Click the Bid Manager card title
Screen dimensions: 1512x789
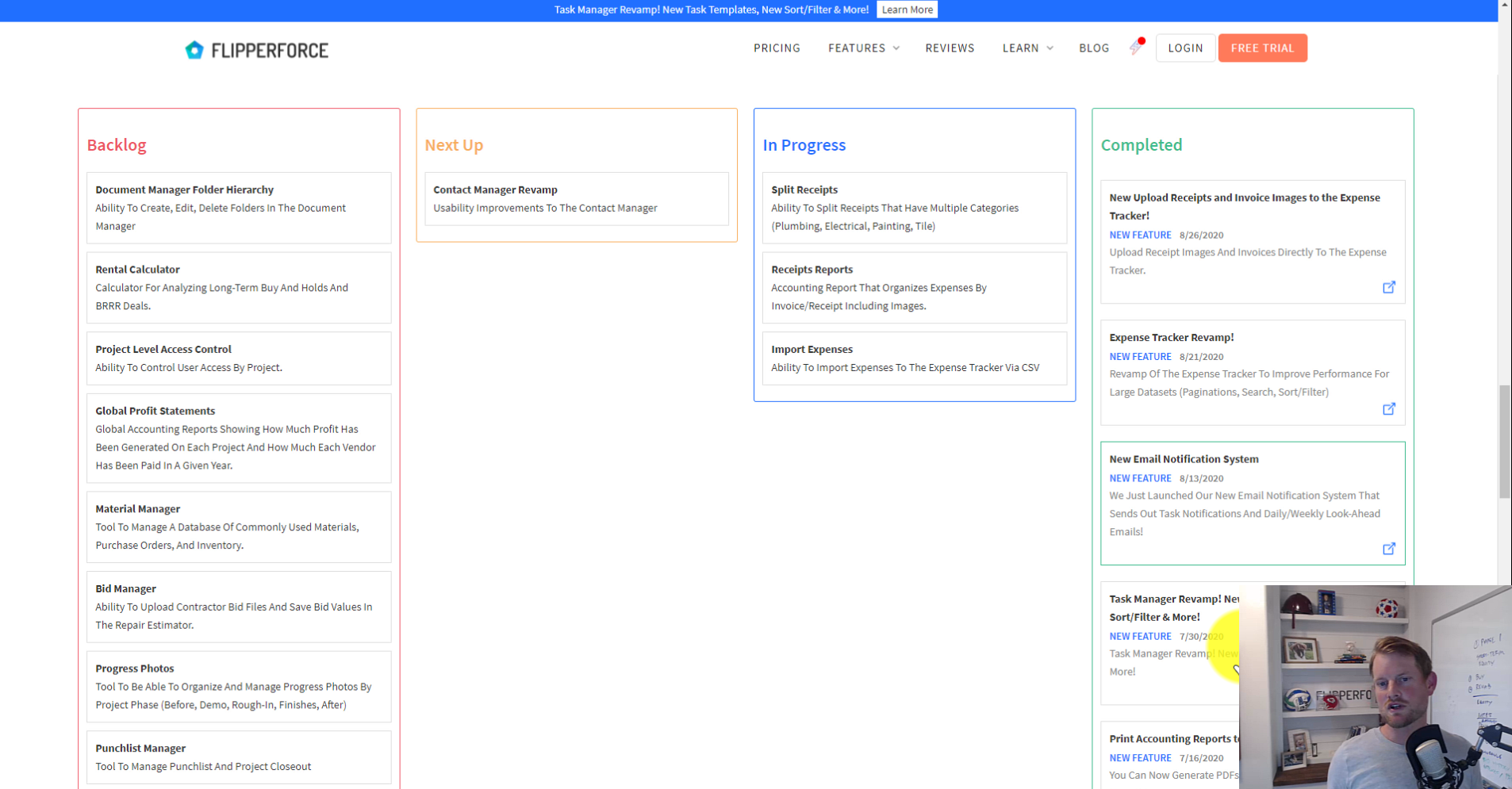pos(125,588)
